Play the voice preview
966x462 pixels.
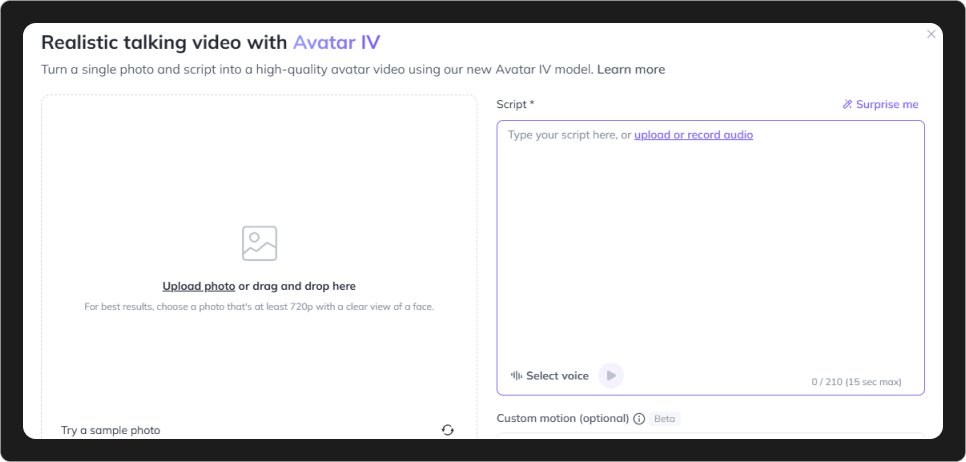point(611,376)
